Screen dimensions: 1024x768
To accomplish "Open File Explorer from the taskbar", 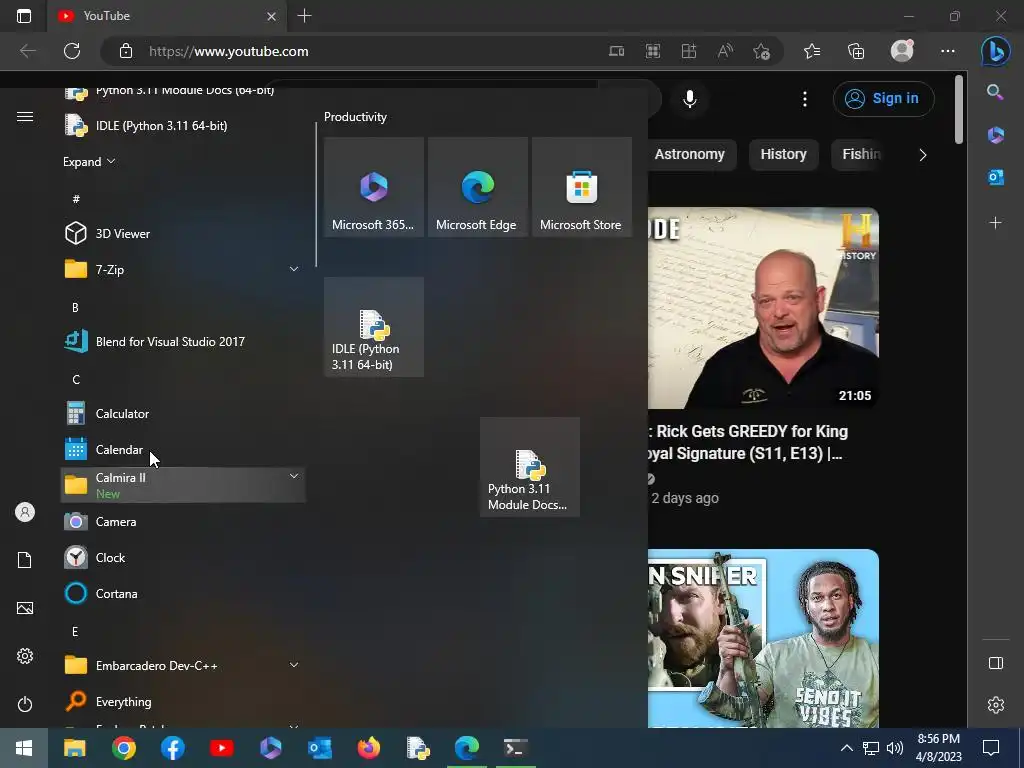I will pos(74,748).
